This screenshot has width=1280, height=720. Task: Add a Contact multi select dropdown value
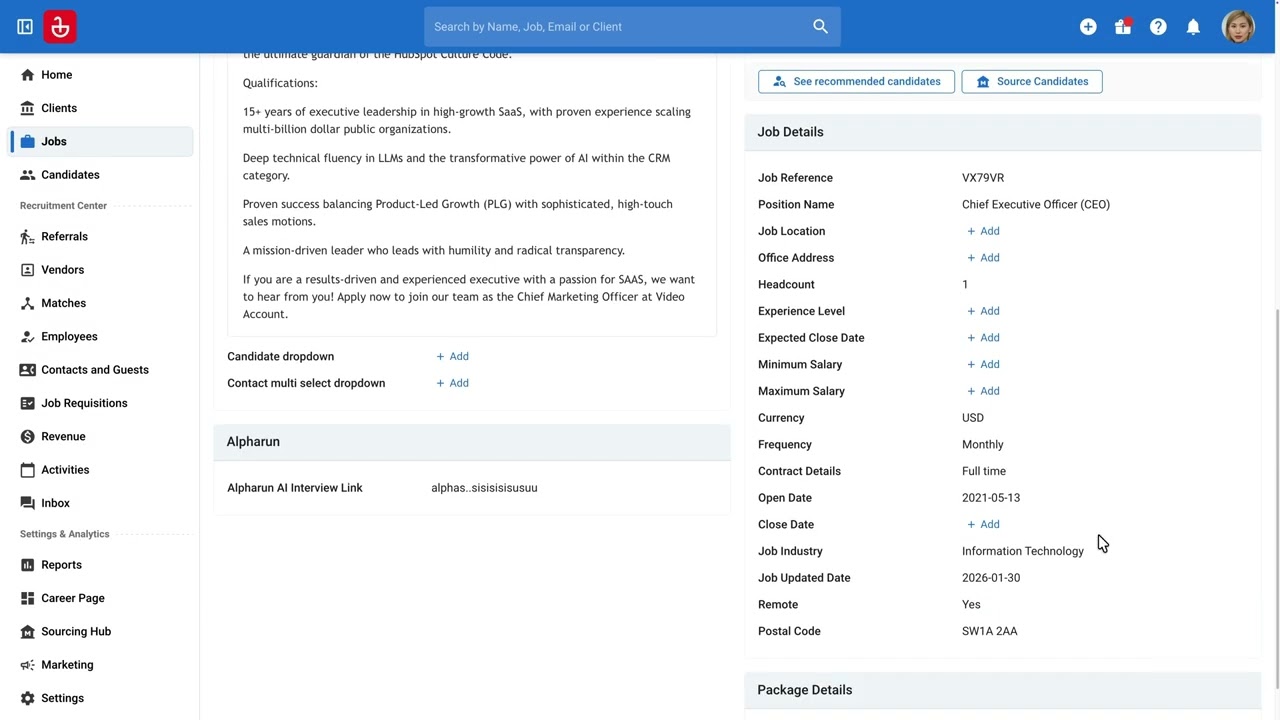click(452, 383)
